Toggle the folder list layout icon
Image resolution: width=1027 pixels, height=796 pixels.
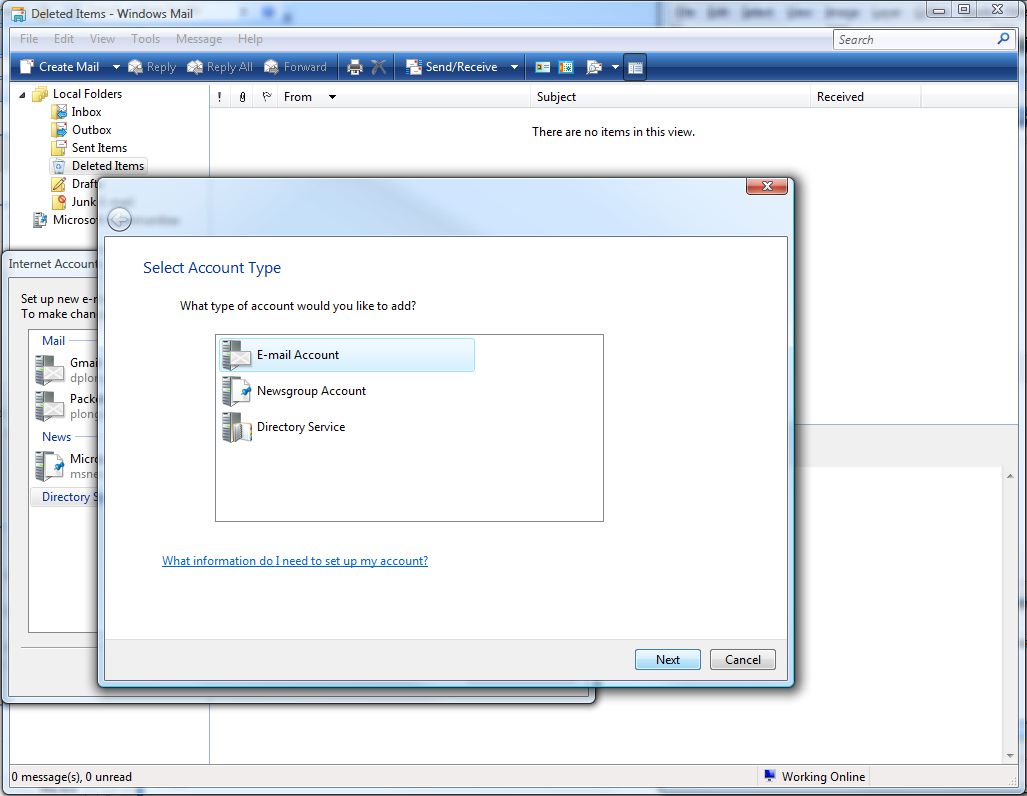635,67
